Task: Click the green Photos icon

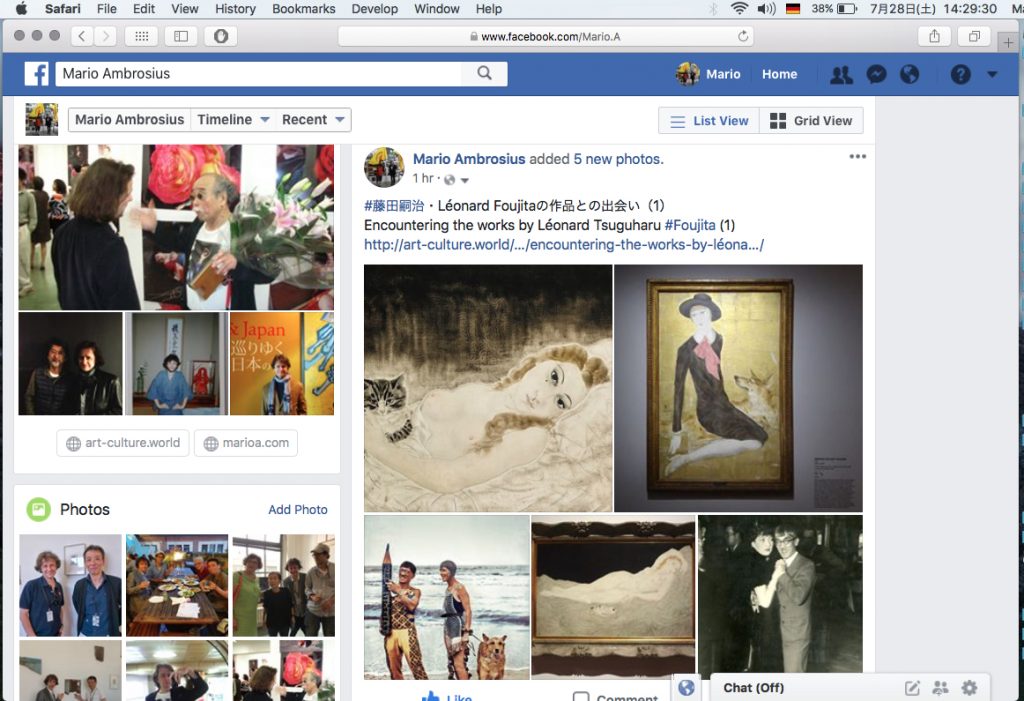Action: pos(39,510)
